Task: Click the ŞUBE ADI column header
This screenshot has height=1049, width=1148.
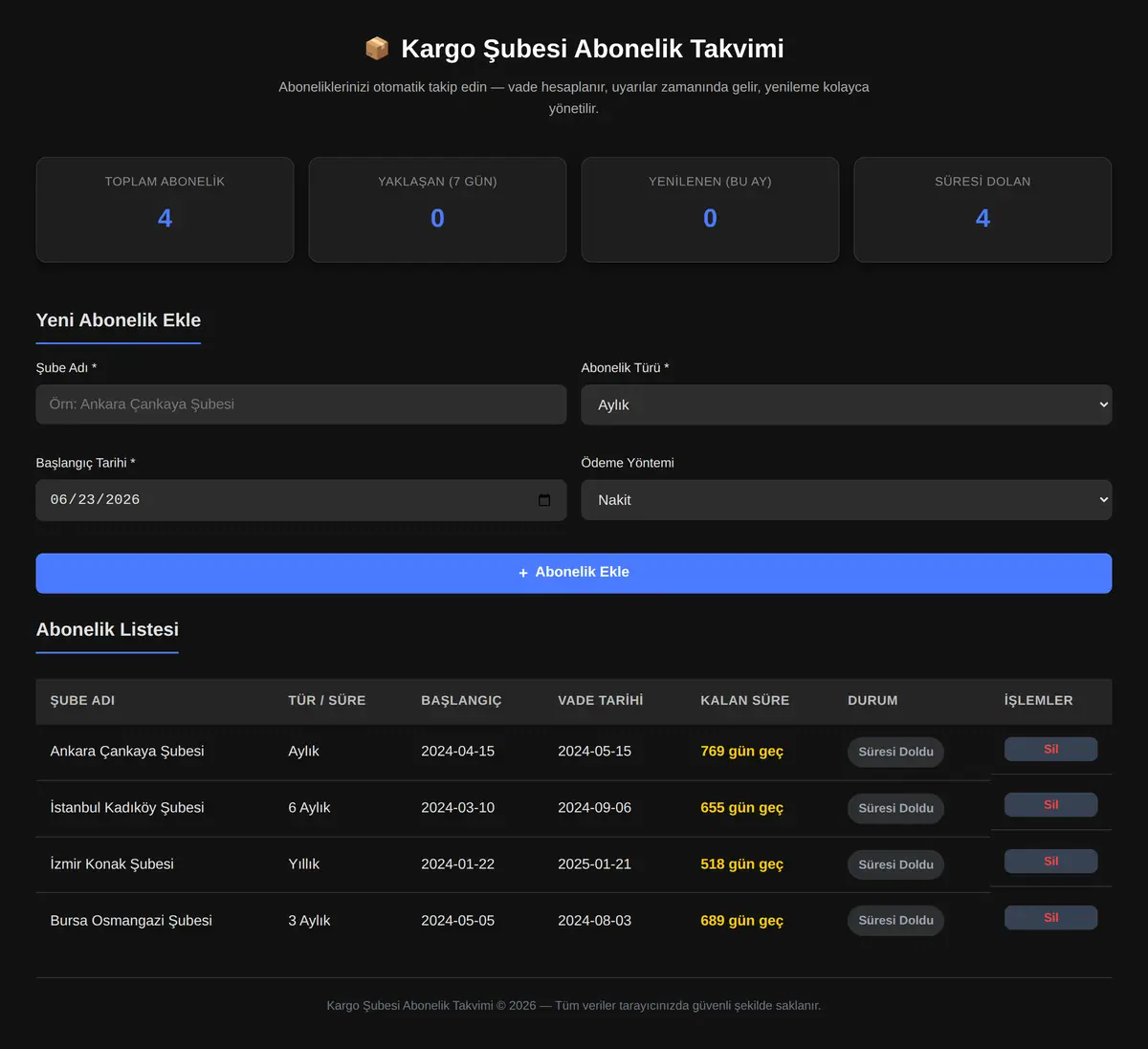Action: (82, 701)
